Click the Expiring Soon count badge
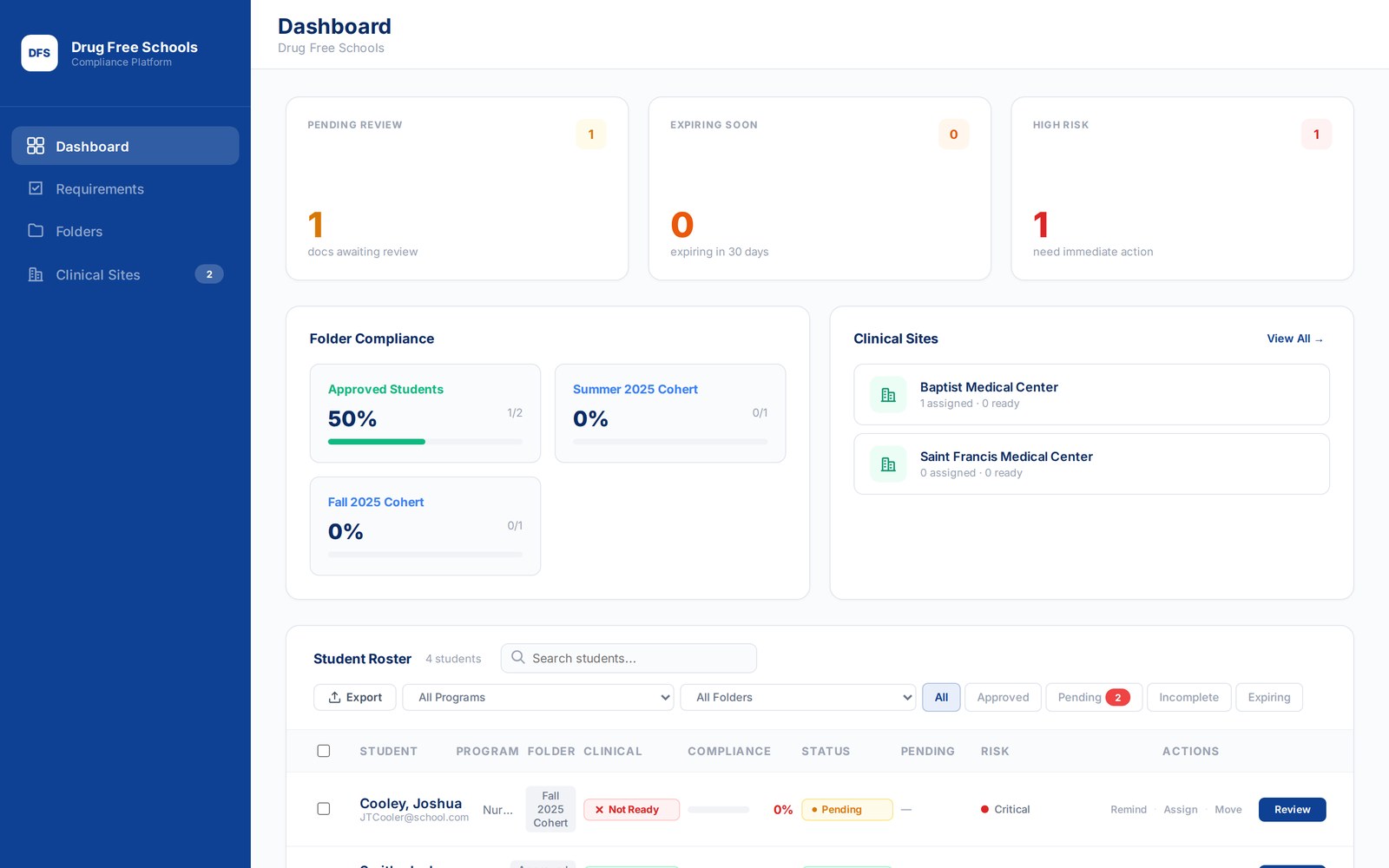 pyautogui.click(x=953, y=134)
